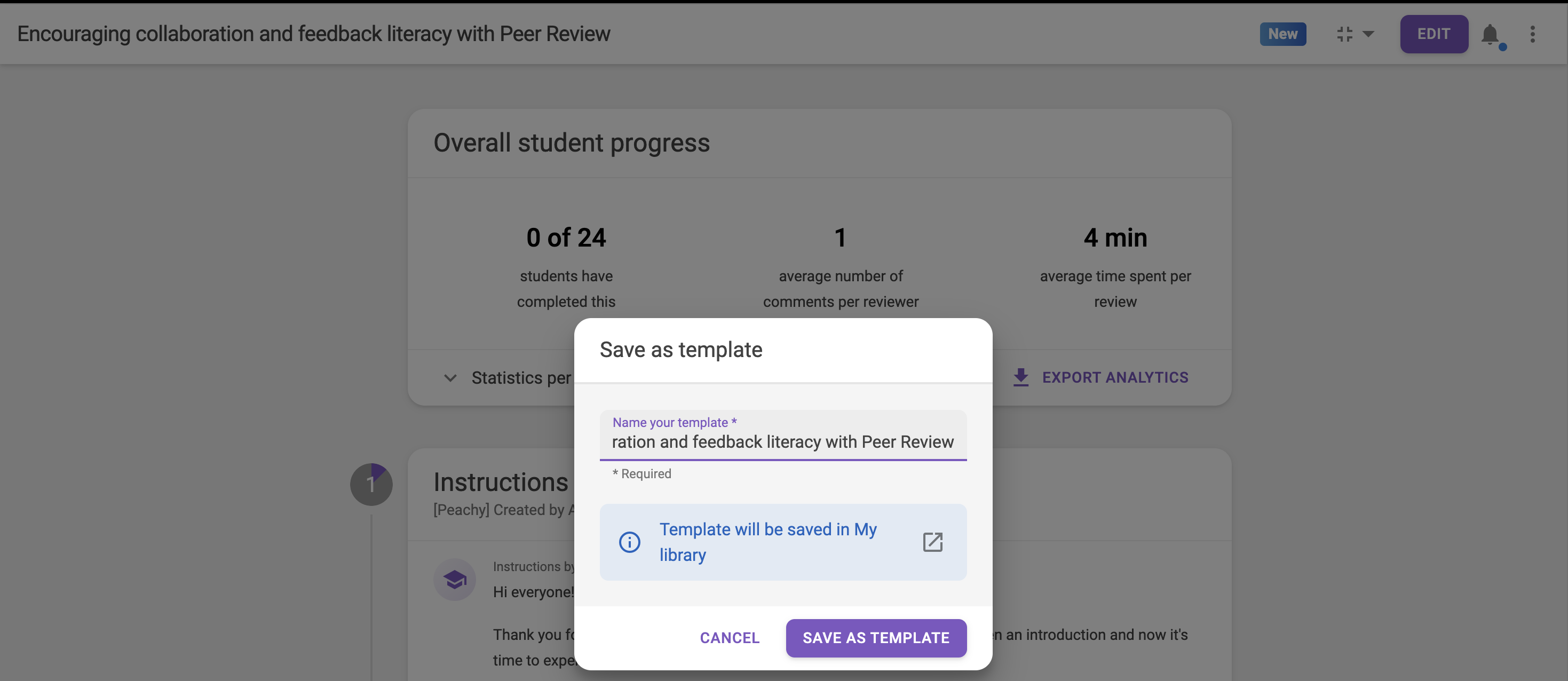The width and height of the screenshot is (1568, 681).
Task: Click 'average number of comments per reviewer' text
Action: click(841, 289)
